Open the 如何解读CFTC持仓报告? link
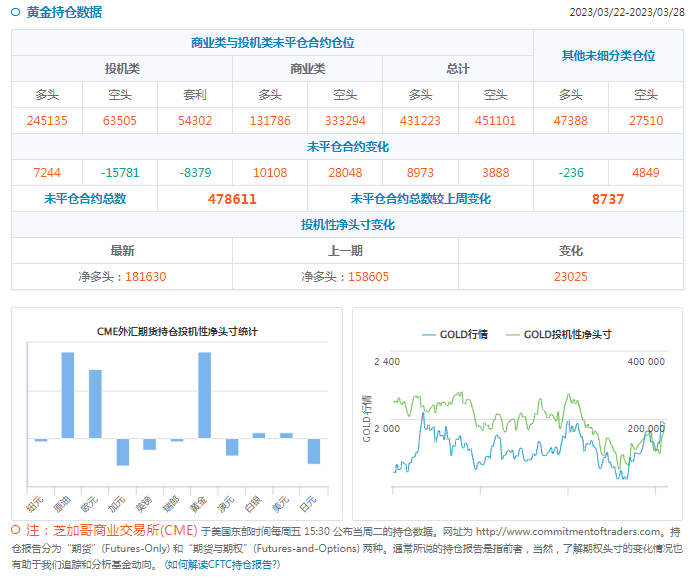The width and height of the screenshot is (700, 582). click(222, 565)
